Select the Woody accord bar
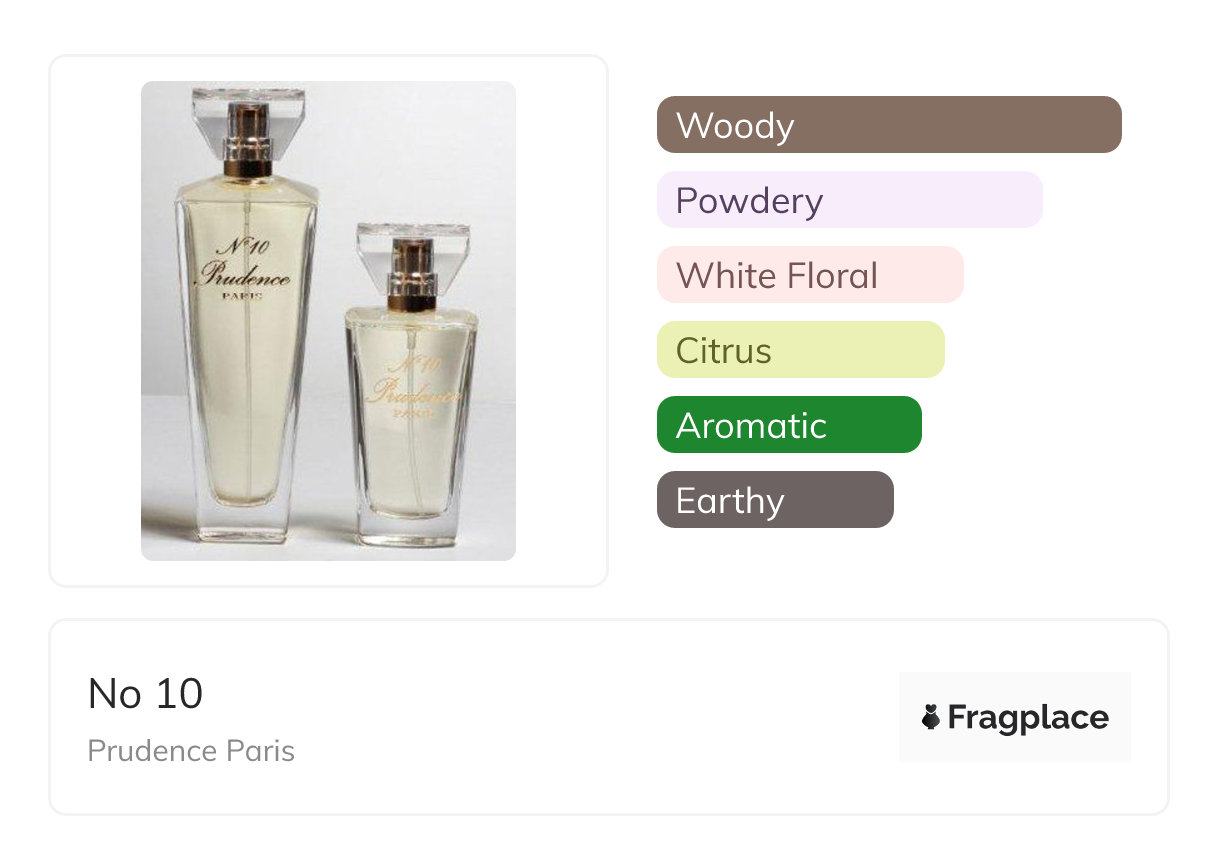The width and height of the screenshot is (1218, 864). tap(888, 125)
